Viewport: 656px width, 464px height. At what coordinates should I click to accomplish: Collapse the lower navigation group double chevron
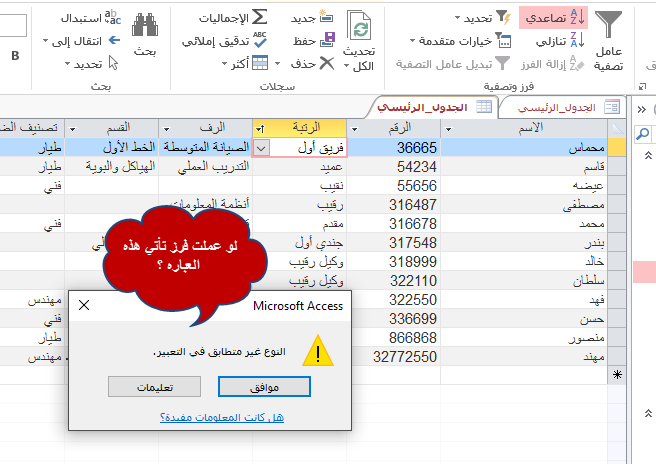click(648, 413)
